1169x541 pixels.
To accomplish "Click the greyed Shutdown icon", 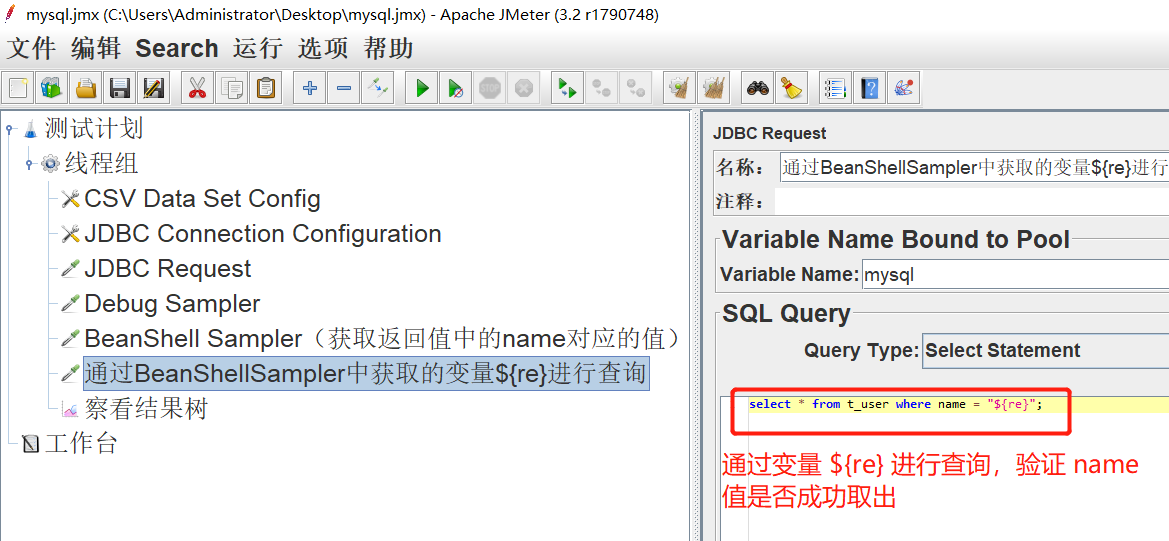I will click(x=523, y=88).
